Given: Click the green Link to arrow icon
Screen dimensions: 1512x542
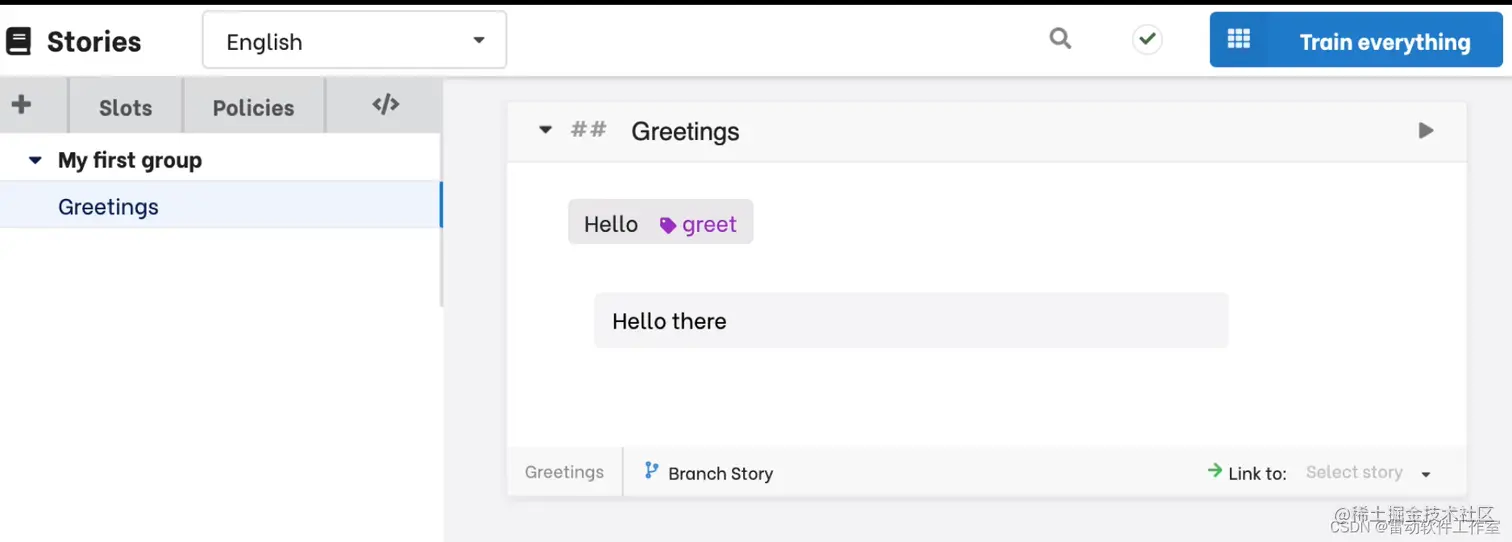Looking at the screenshot, I should (x=1214, y=470).
